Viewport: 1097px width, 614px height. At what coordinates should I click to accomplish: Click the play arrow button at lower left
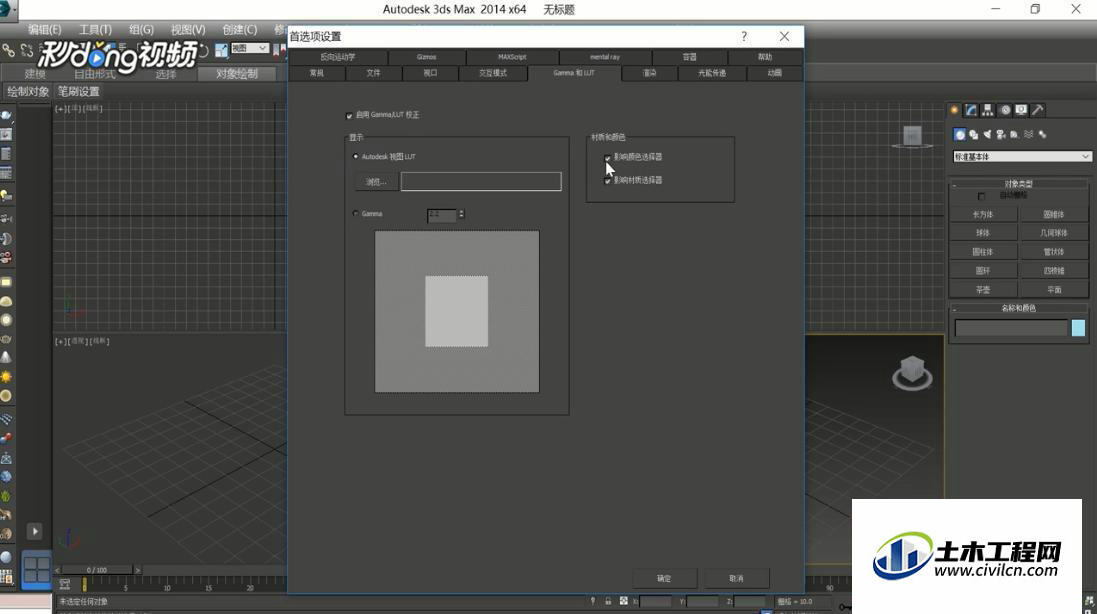point(35,531)
